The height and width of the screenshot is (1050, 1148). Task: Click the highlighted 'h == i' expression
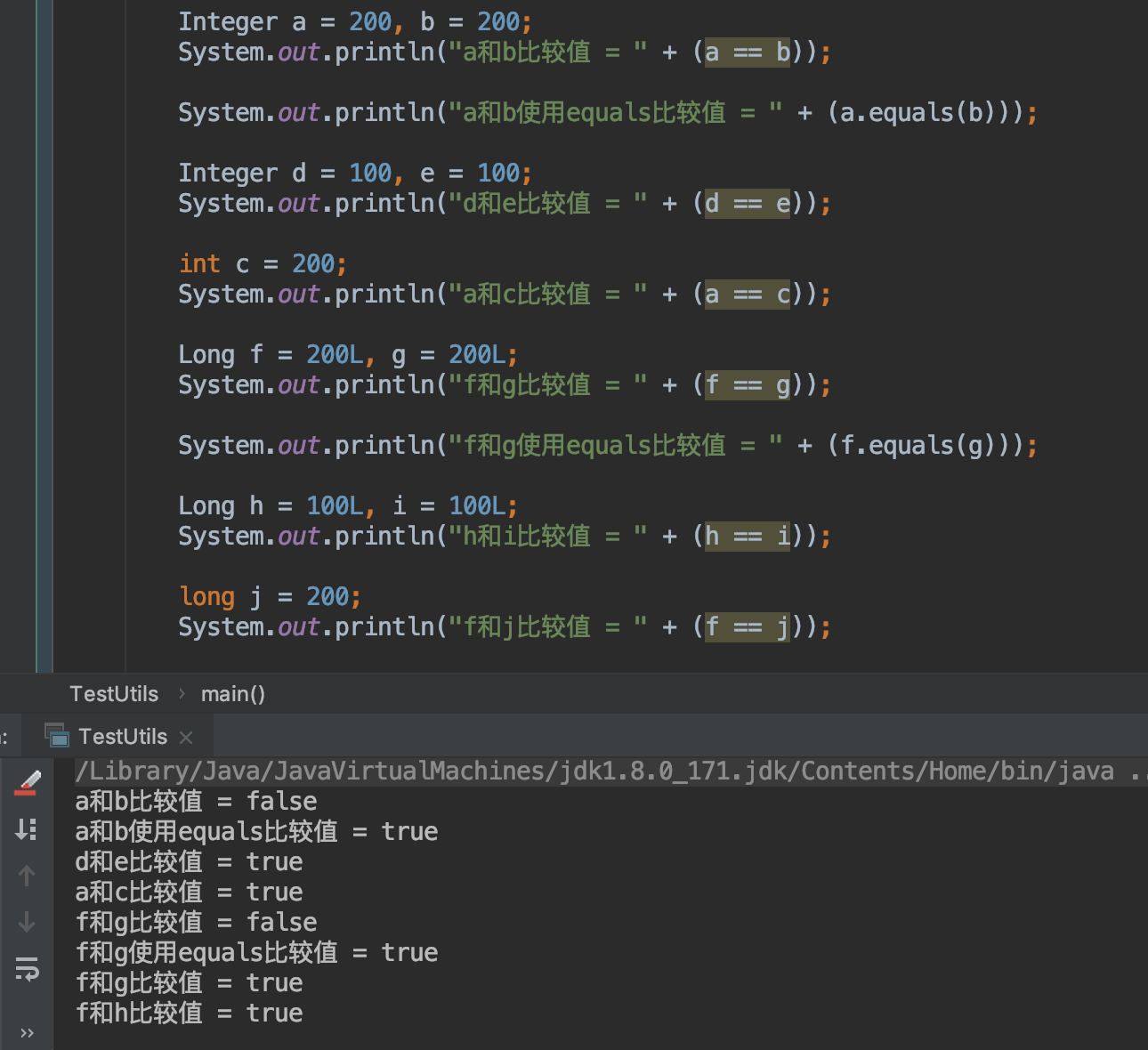tap(748, 536)
